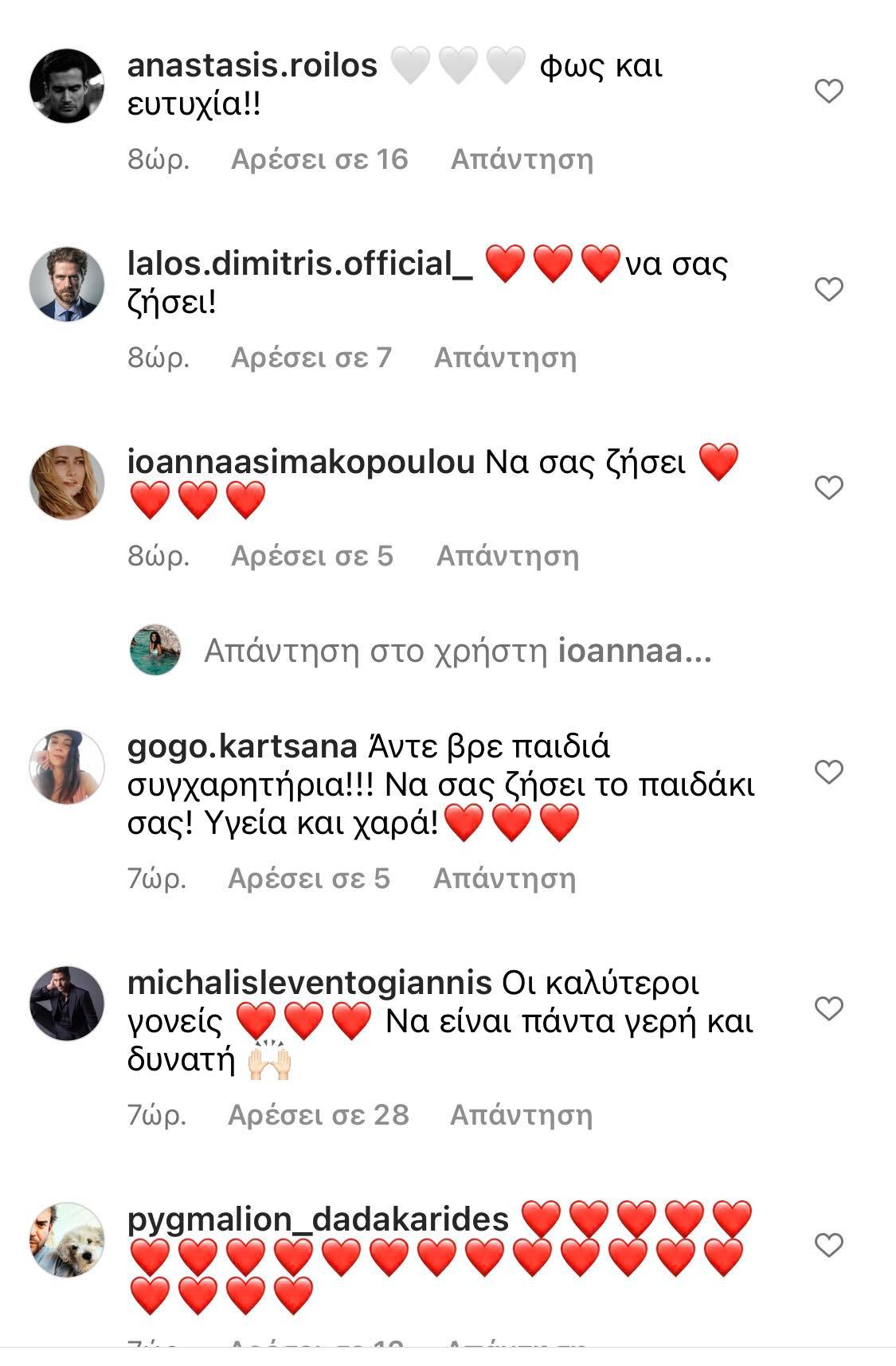The image size is (896, 1366).
Task: Tap heart on ioannaasimakopoulou's comment
Action: pyautogui.click(x=828, y=487)
